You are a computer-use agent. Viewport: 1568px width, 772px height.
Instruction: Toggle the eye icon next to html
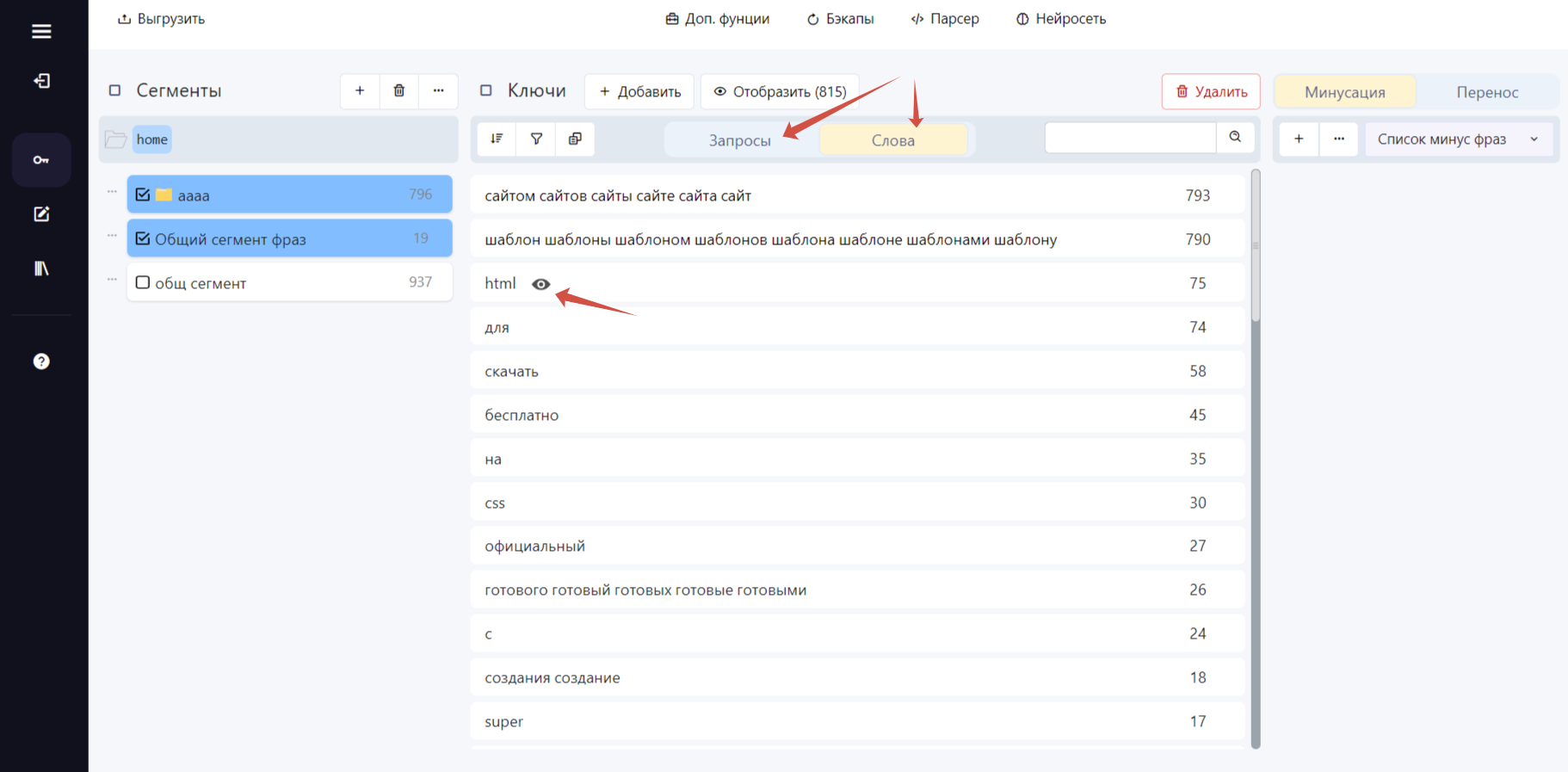pos(540,284)
